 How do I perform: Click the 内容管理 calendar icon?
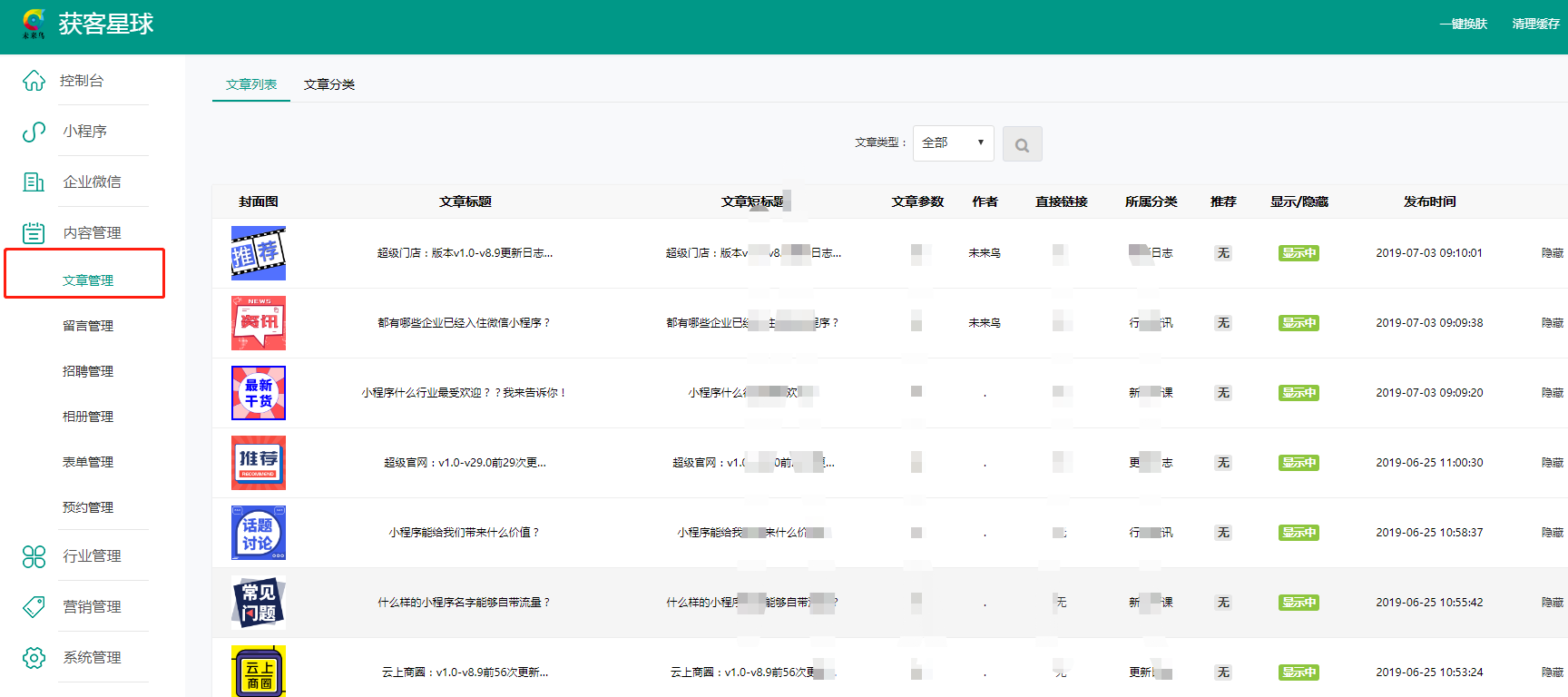pos(34,233)
